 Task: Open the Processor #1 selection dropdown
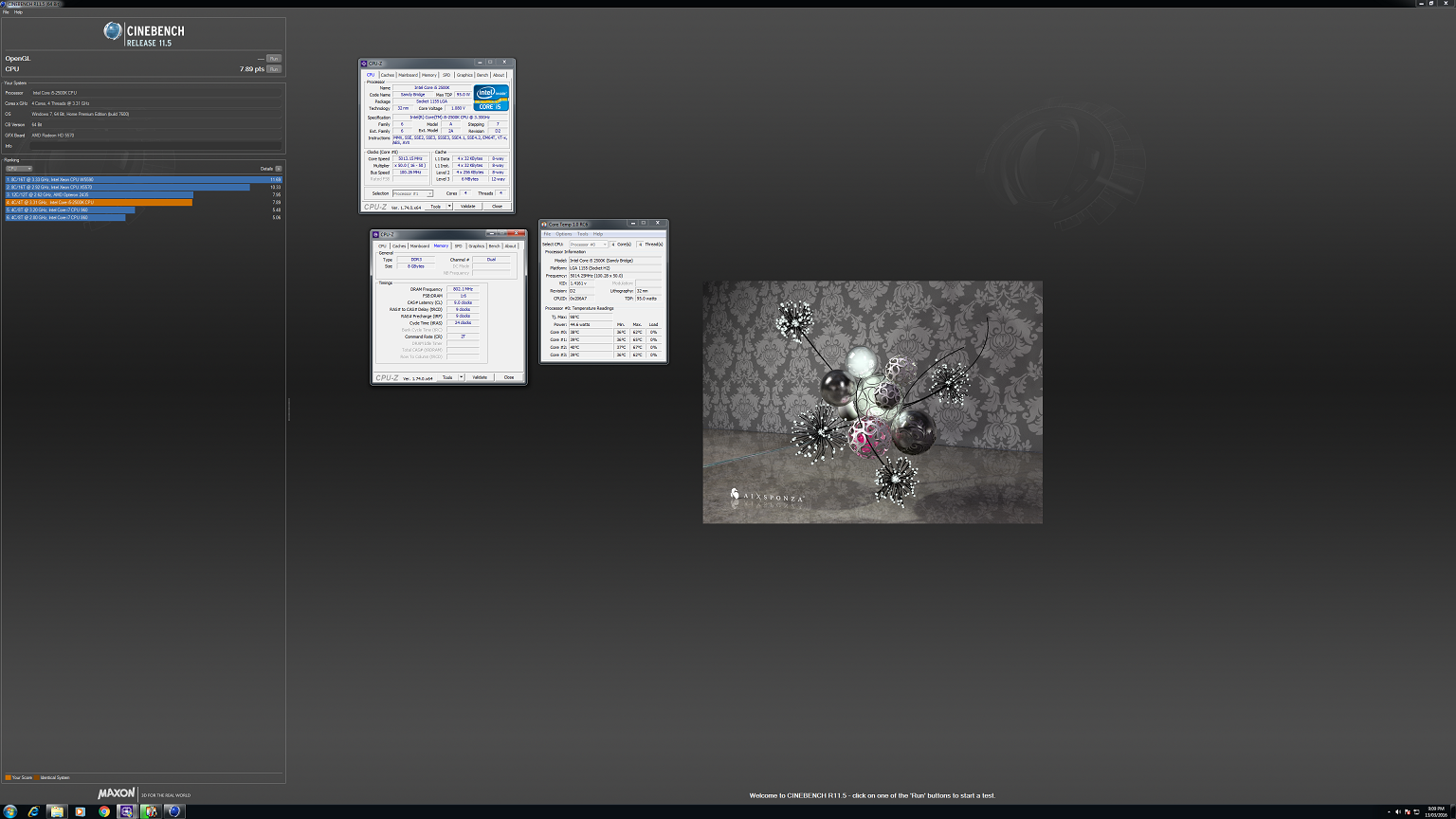click(x=412, y=193)
